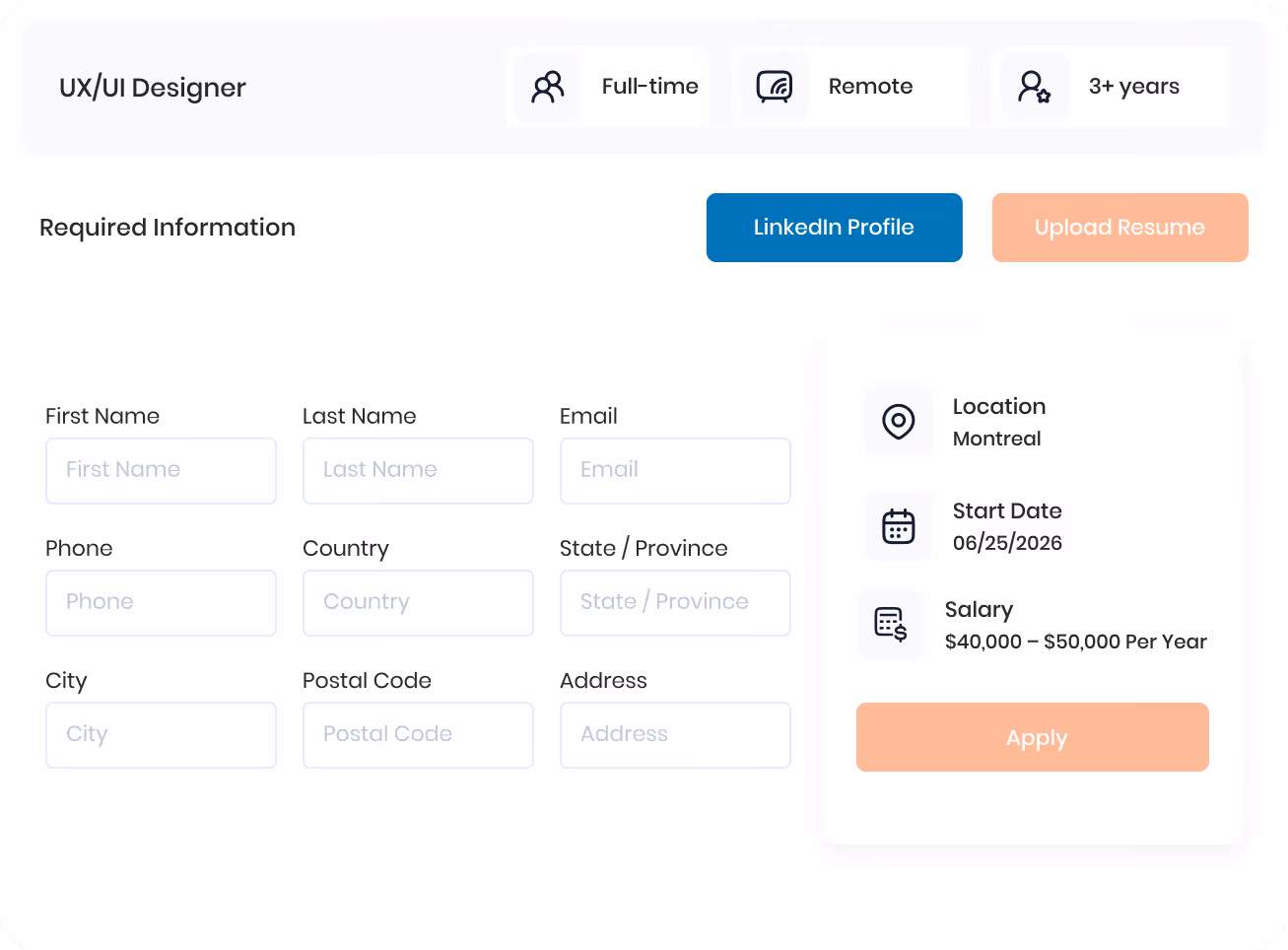Click the City input field
This screenshot has height=950, width=1288.
point(162,735)
